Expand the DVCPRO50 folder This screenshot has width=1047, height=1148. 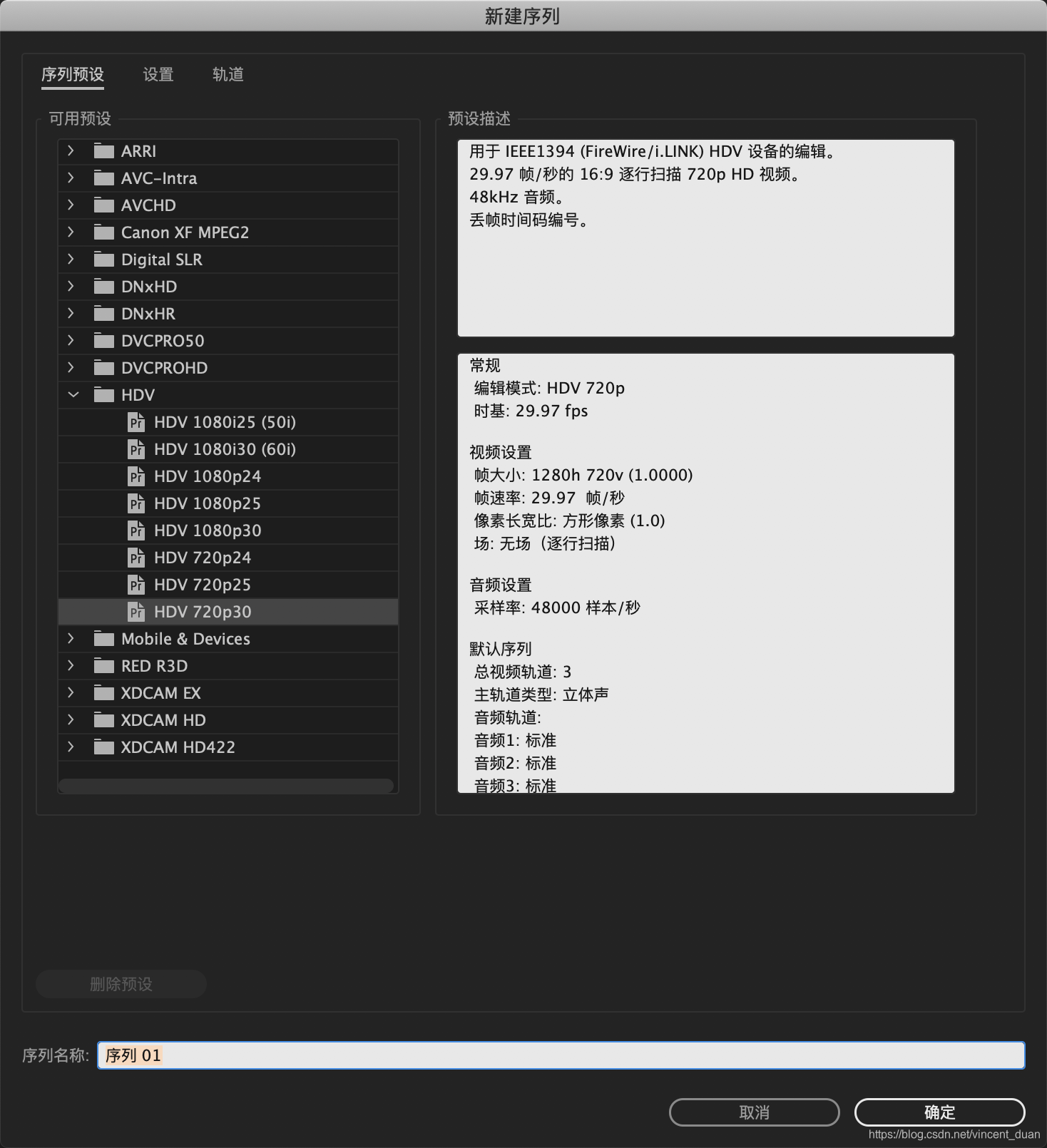[x=71, y=340]
